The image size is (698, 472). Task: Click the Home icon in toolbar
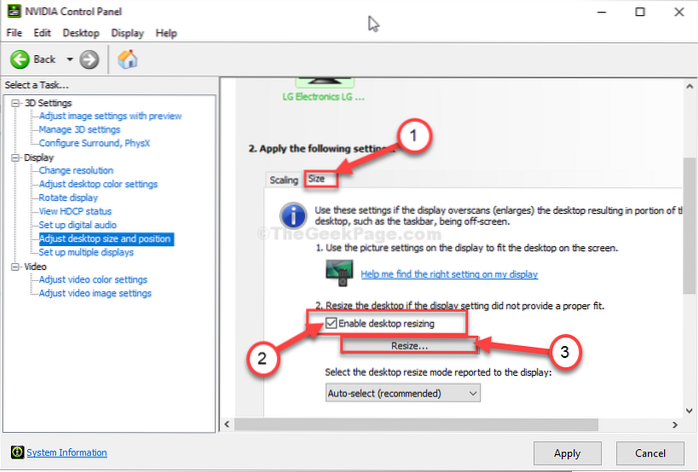click(128, 59)
